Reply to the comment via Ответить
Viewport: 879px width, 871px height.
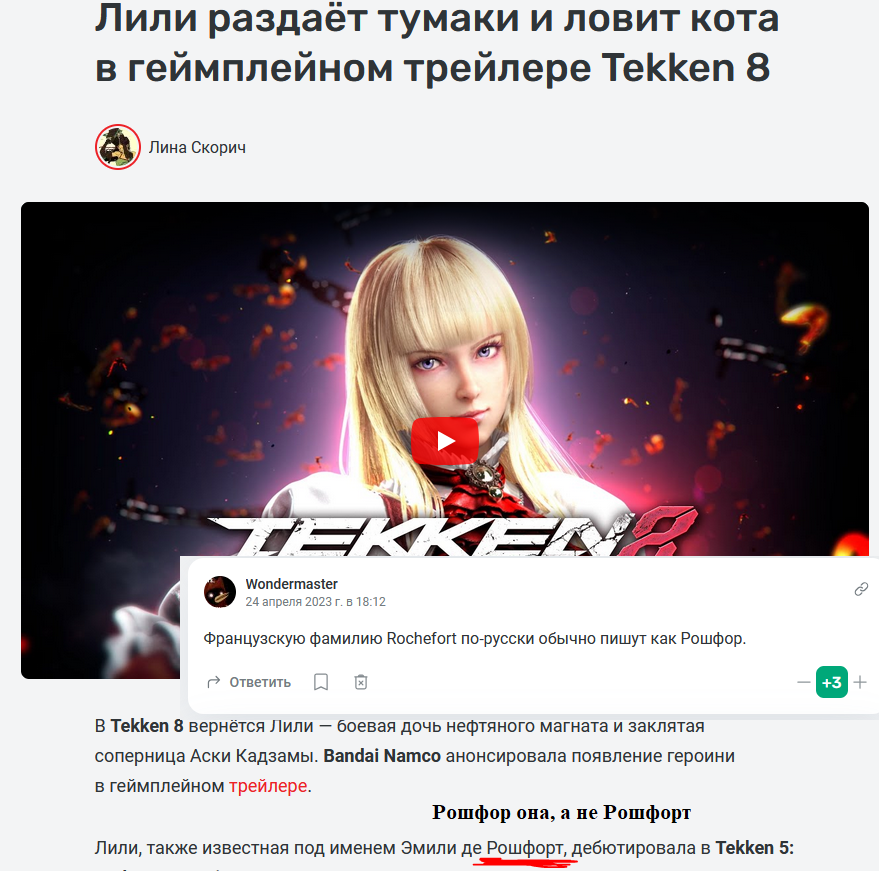coord(249,682)
